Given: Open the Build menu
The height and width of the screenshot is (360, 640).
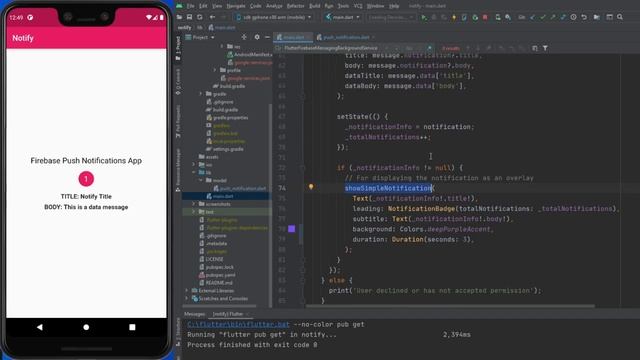Looking at the screenshot, I should point(315,6).
